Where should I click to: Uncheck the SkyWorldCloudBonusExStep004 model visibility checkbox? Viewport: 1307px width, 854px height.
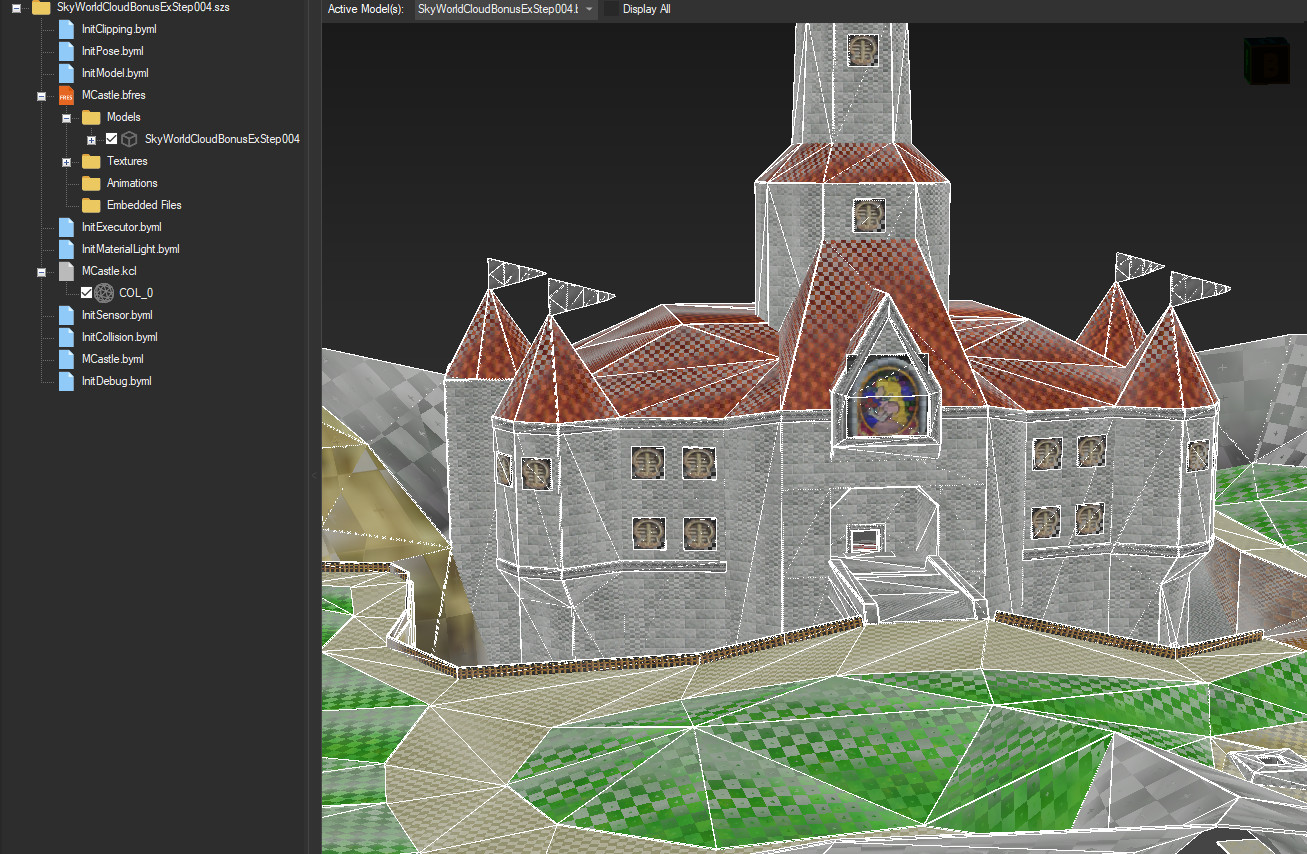pos(113,139)
